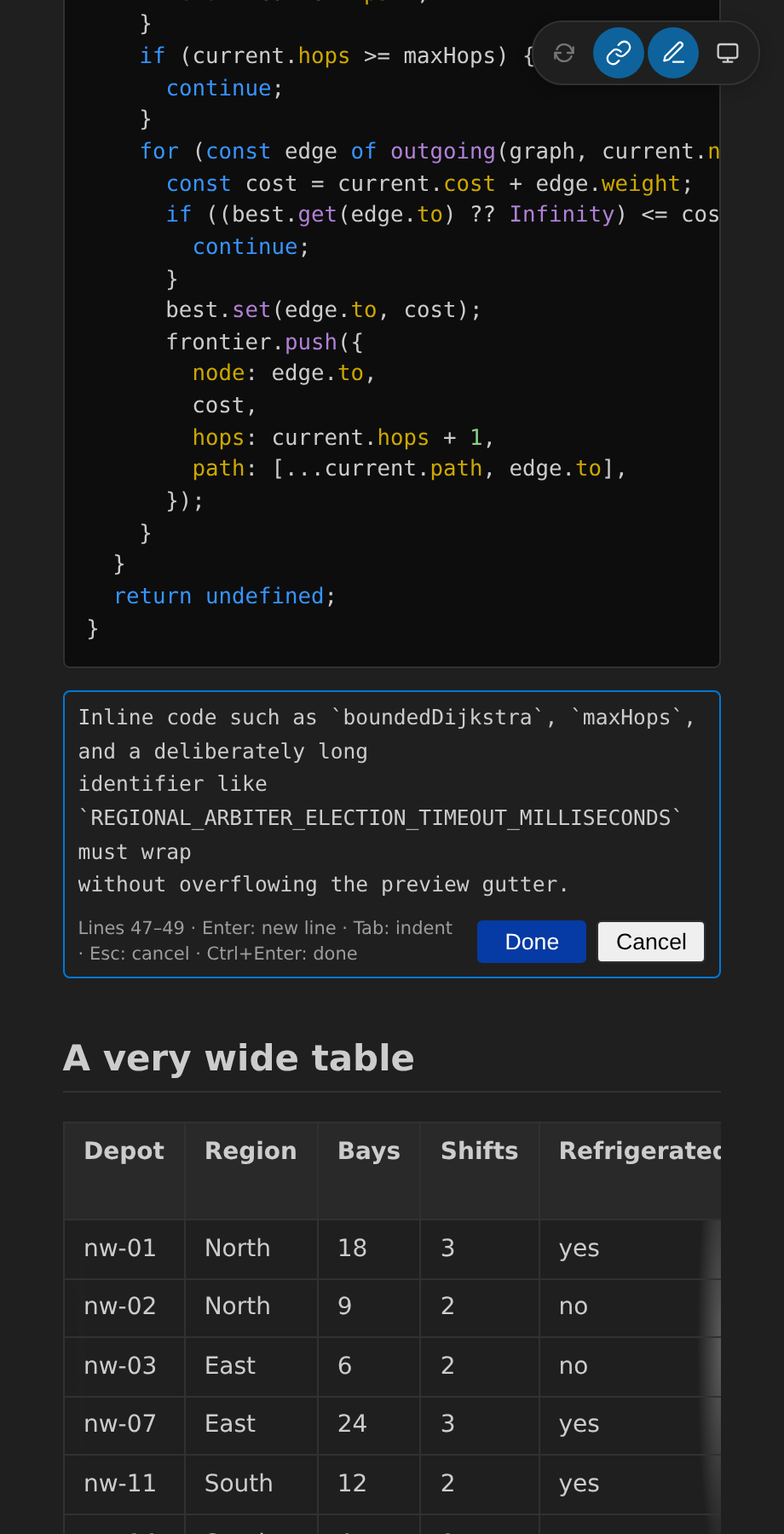Screen dimensions: 784x1534
Task: Click the 'A very wide table' heading
Action: tap(239, 1058)
